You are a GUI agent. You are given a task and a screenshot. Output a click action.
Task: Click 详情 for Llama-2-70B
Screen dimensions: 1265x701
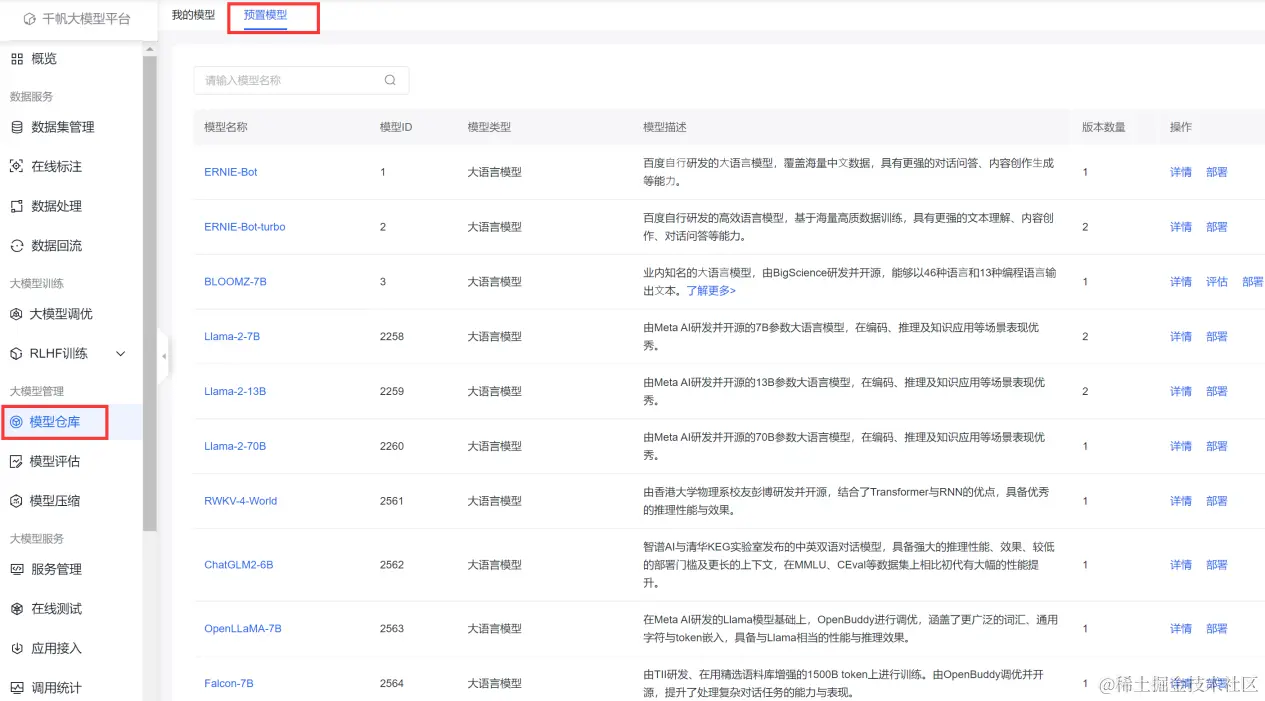click(x=1181, y=446)
